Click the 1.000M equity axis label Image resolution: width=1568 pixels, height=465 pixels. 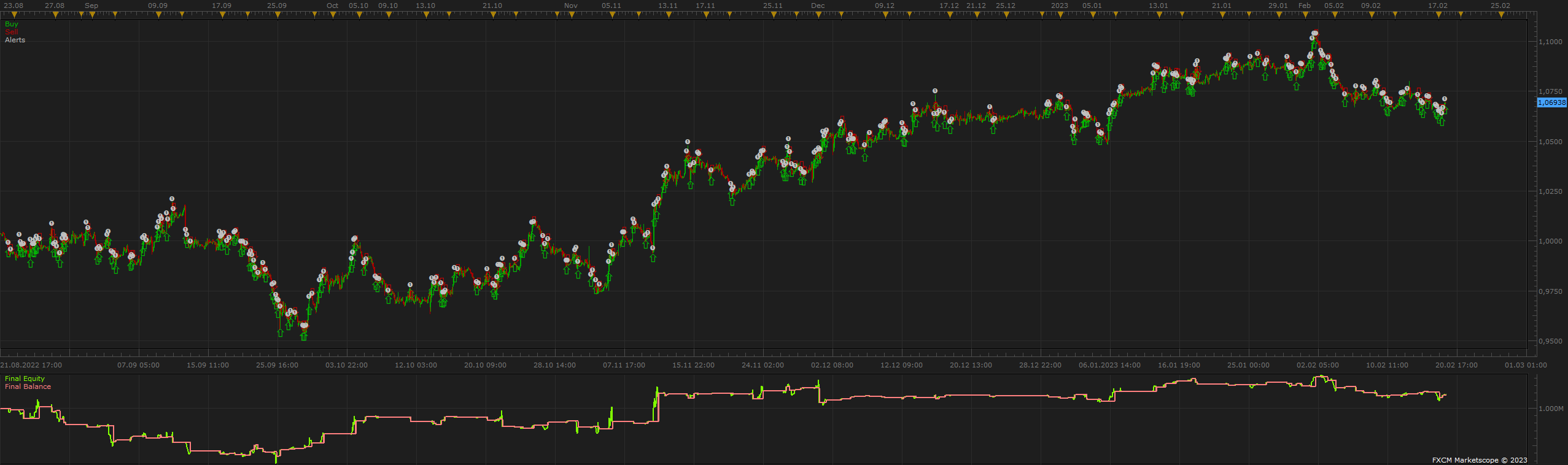tap(1551, 408)
